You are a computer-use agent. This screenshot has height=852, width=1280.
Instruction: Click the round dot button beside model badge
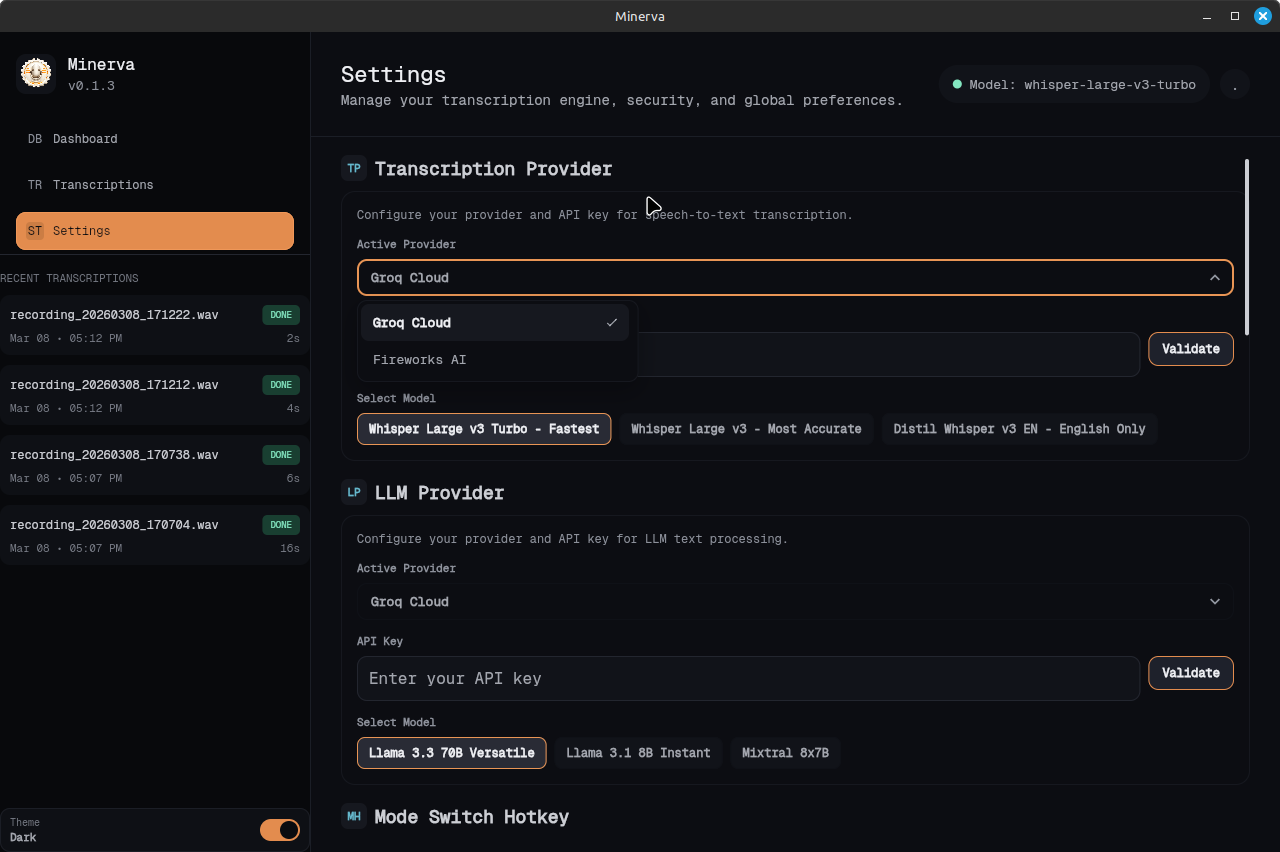(1235, 85)
